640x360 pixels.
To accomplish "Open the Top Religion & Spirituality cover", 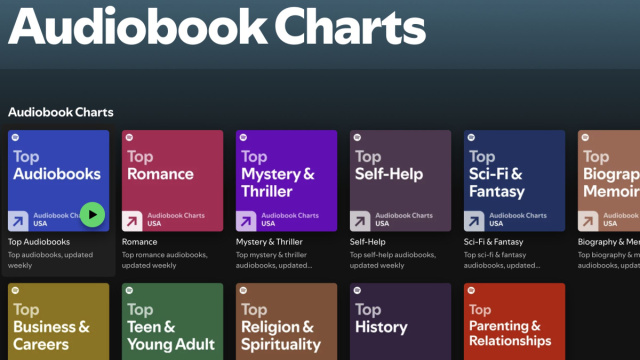I will click(286, 322).
